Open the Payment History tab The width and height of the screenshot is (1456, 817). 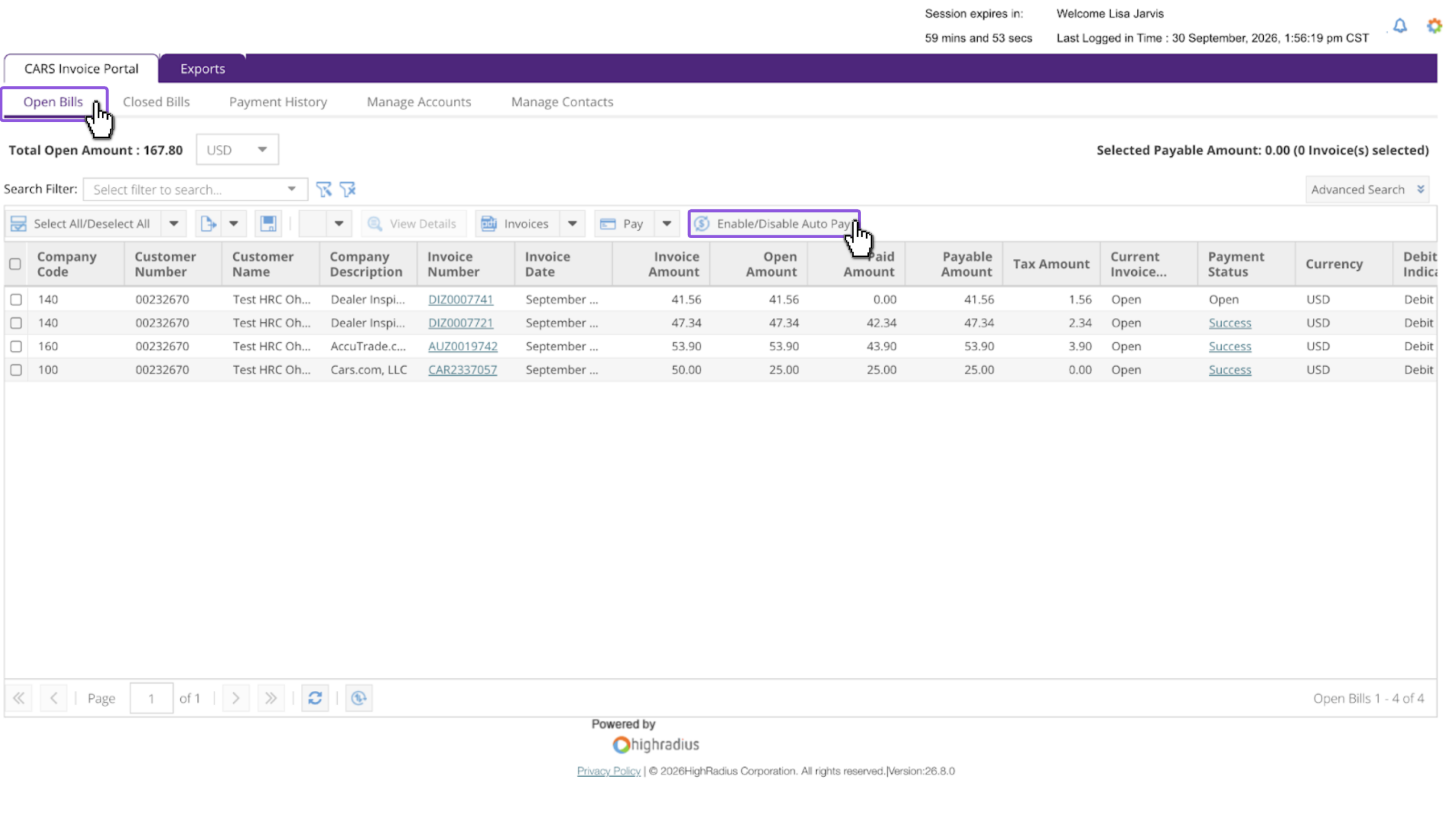[x=278, y=102]
